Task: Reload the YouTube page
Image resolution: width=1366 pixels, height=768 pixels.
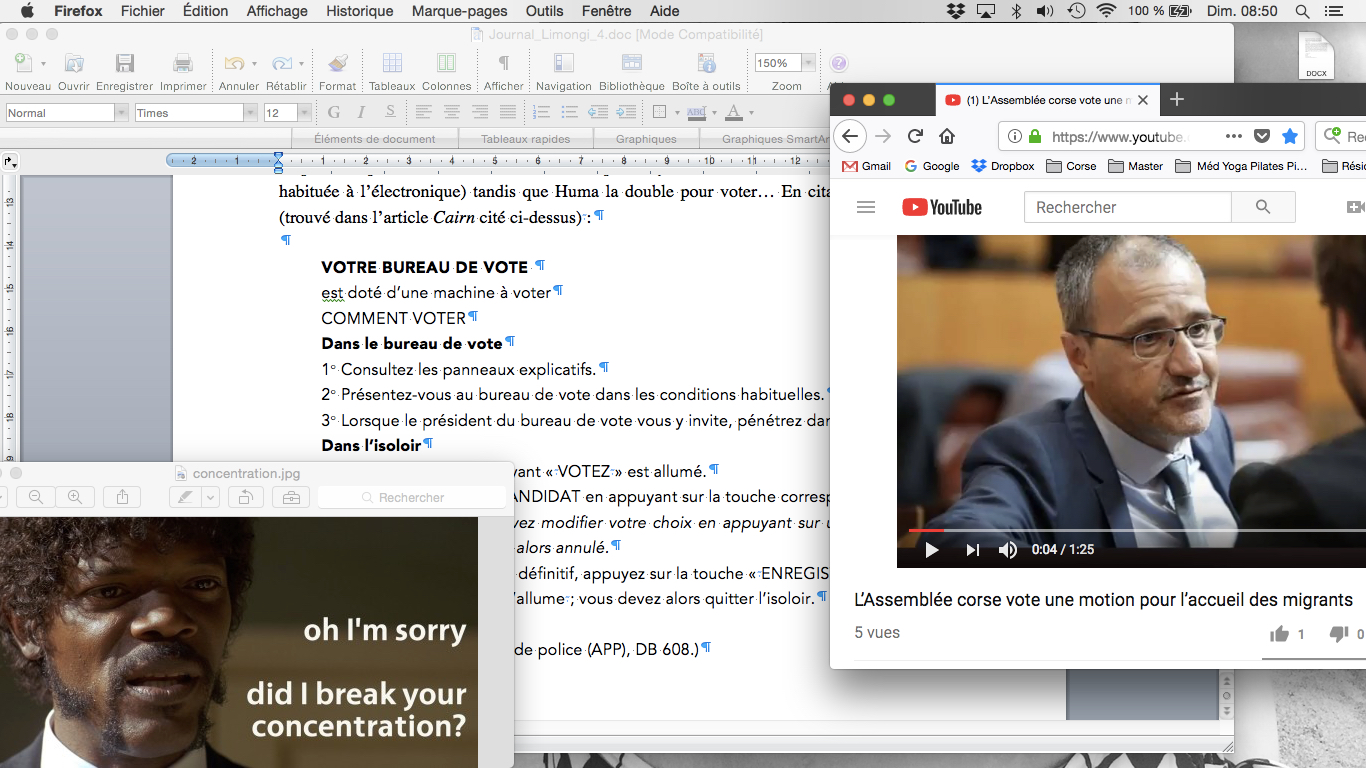Action: pyautogui.click(x=915, y=136)
